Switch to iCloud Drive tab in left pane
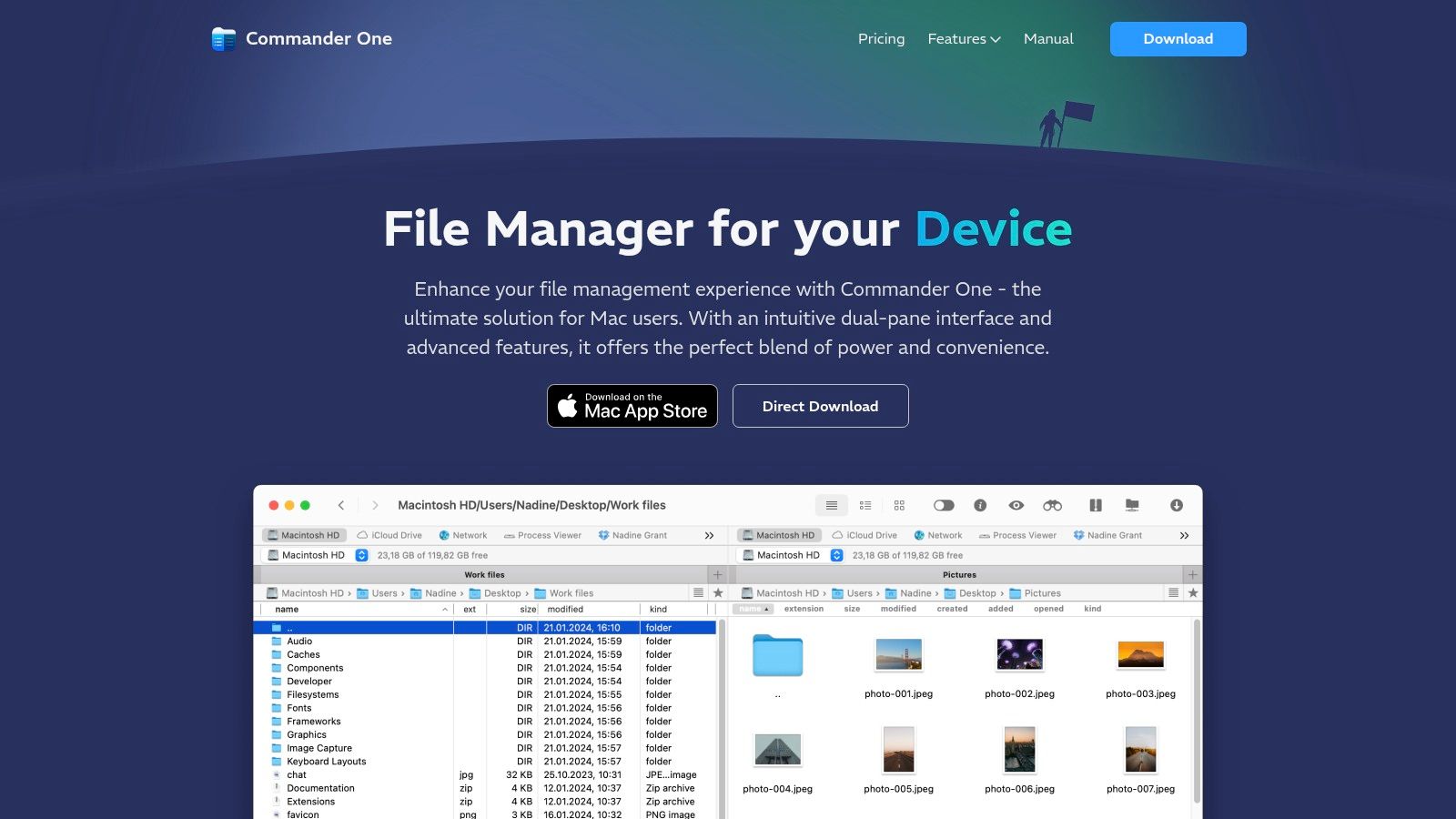 pos(389,535)
